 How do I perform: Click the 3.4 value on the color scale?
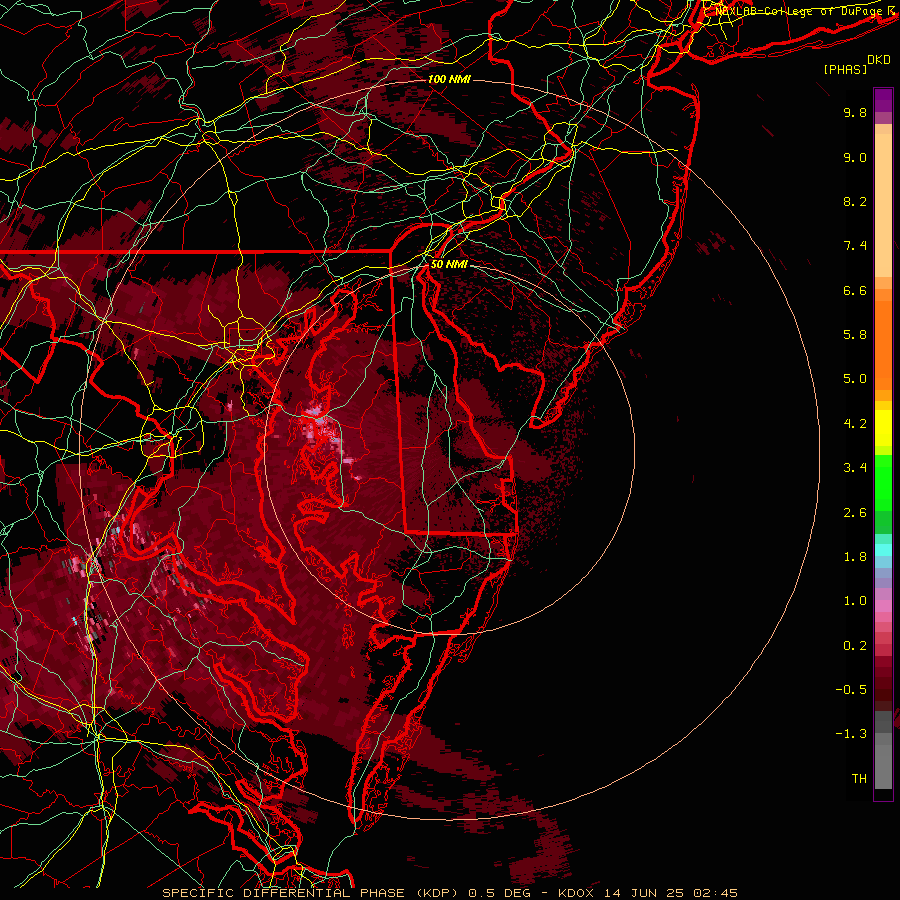tap(855, 468)
